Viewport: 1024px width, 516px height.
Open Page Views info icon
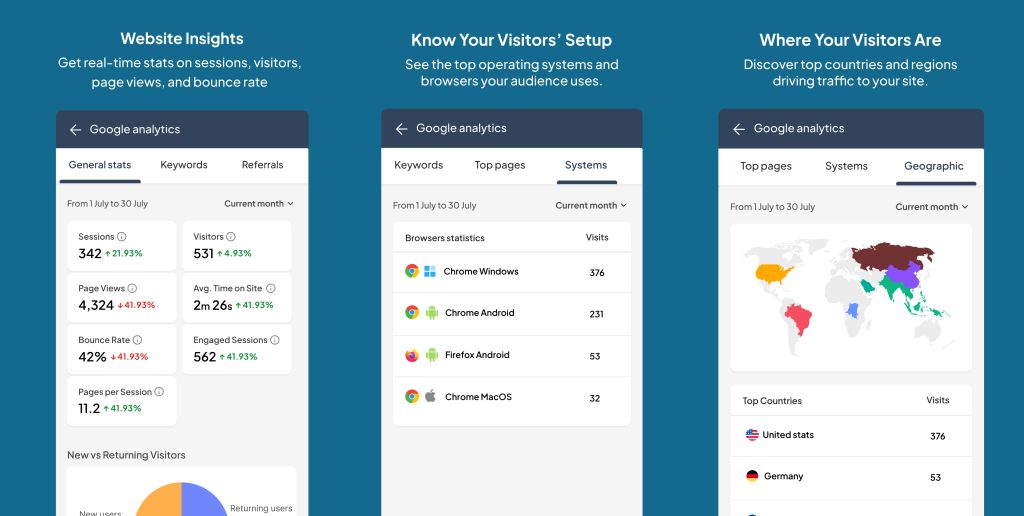tap(132, 288)
